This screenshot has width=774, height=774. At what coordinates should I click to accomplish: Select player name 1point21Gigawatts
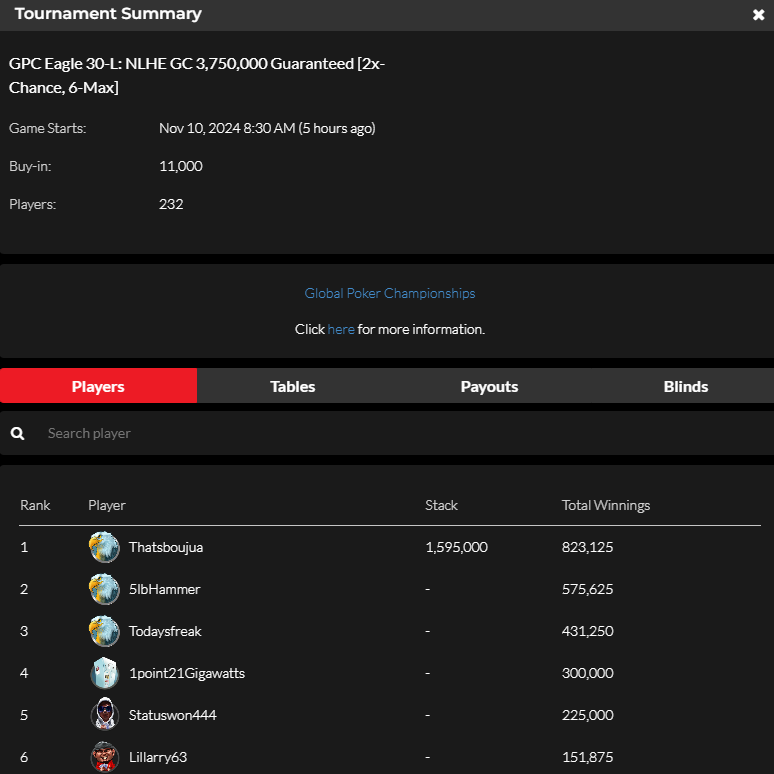tap(187, 673)
